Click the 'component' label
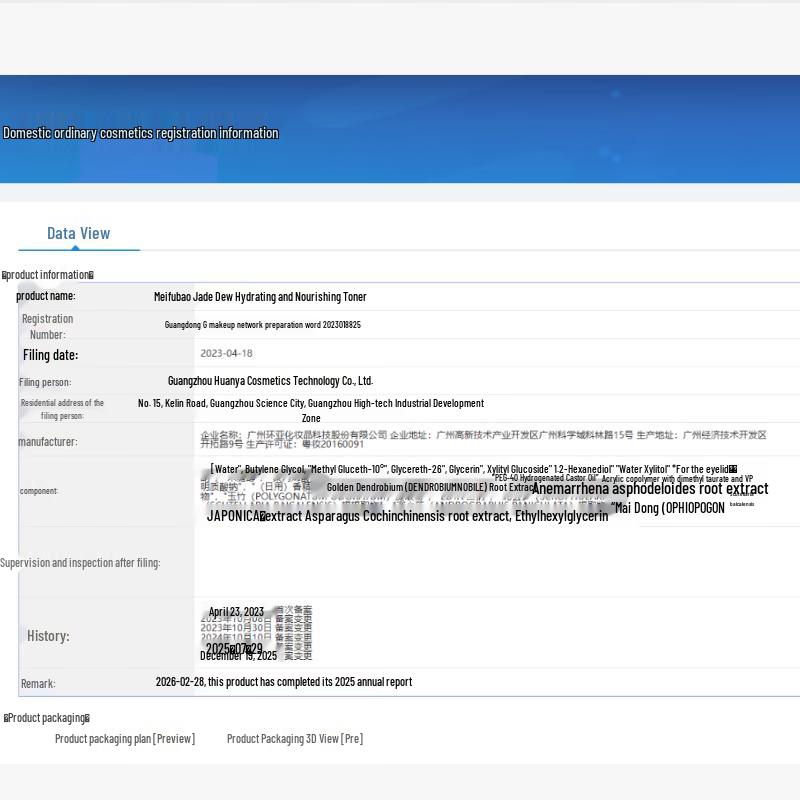The height and width of the screenshot is (800, 800). 39,491
